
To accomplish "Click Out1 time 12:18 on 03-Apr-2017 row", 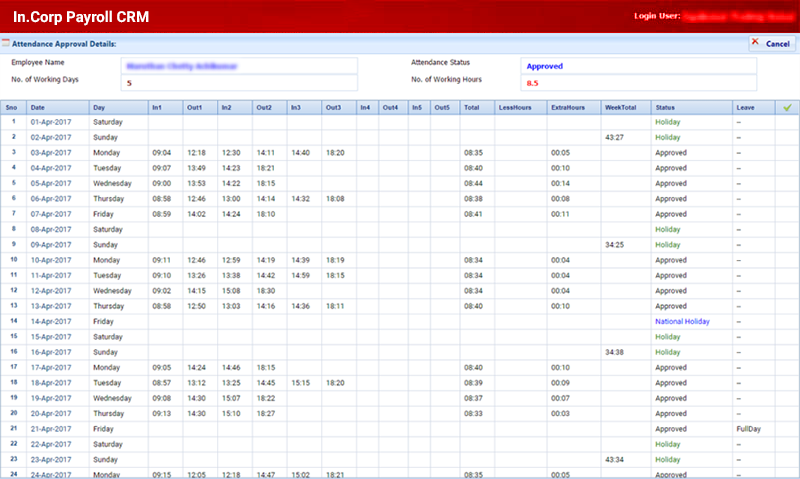I will click(196, 153).
